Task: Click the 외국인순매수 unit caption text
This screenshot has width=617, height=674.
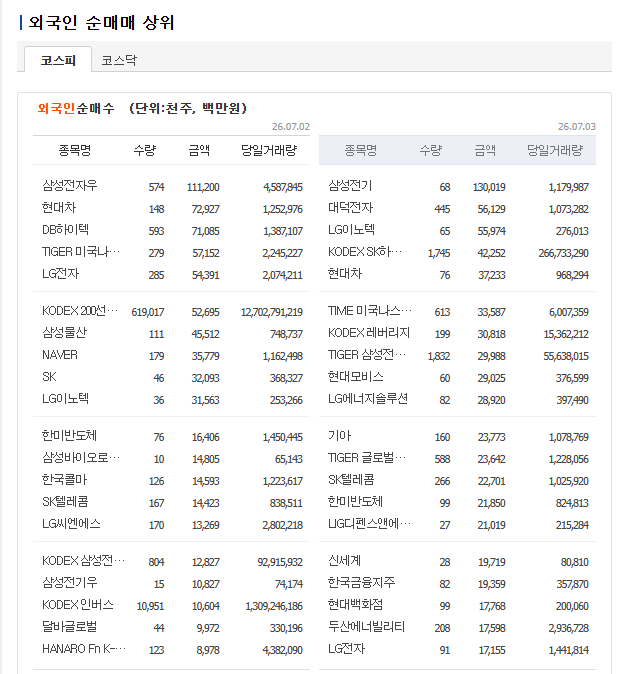Action: coord(142,108)
